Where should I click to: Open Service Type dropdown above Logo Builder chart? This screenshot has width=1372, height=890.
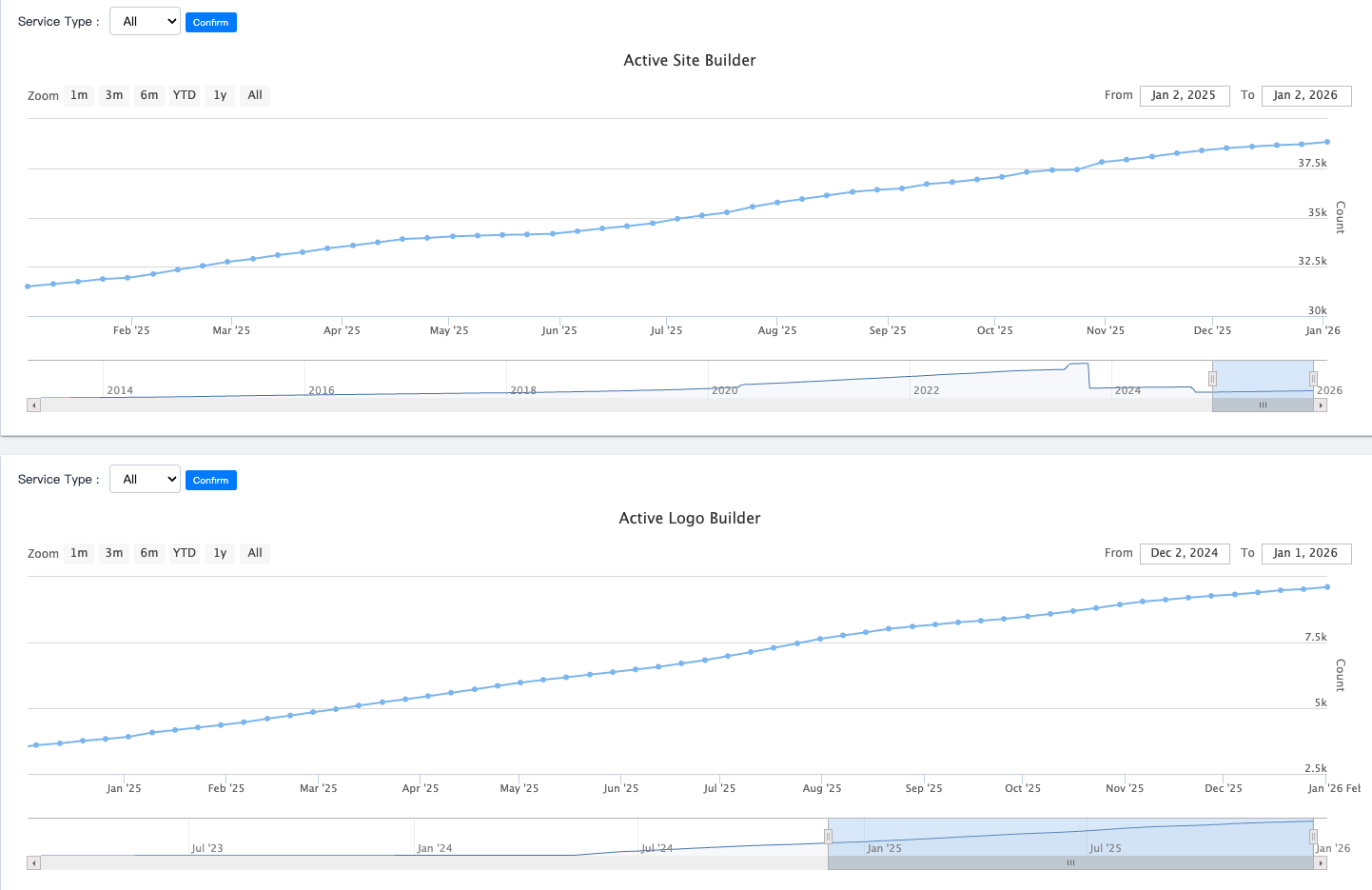click(x=145, y=480)
